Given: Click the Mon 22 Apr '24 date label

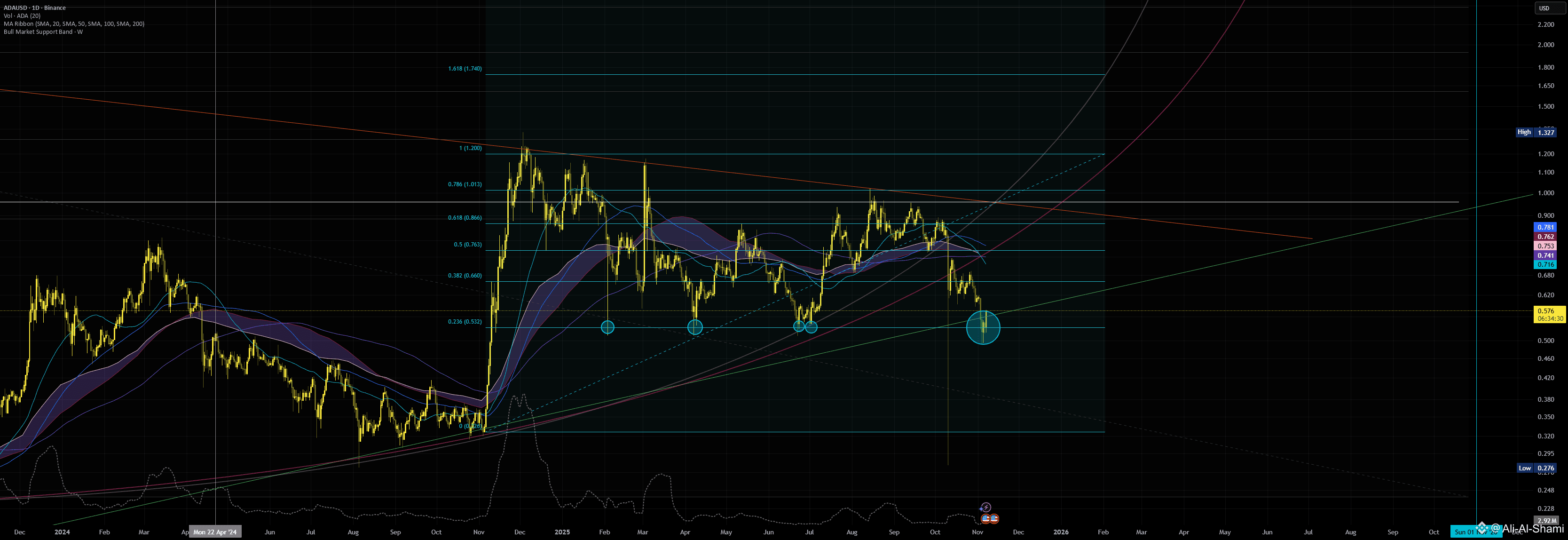Looking at the screenshot, I should (x=215, y=532).
